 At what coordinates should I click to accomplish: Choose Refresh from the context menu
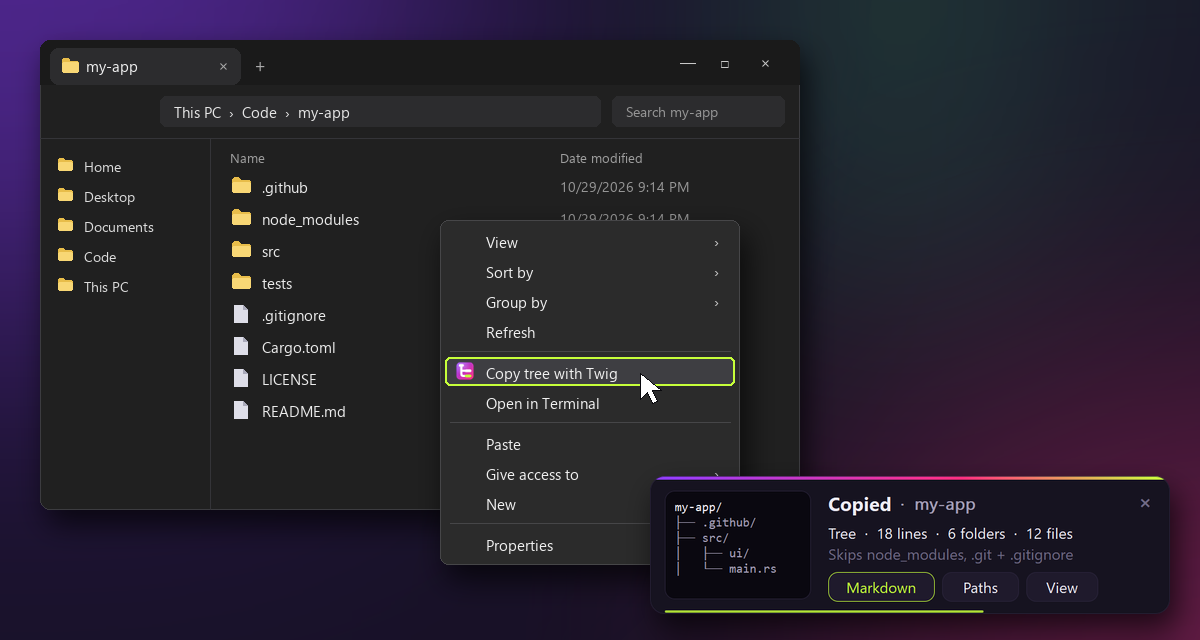click(590, 333)
